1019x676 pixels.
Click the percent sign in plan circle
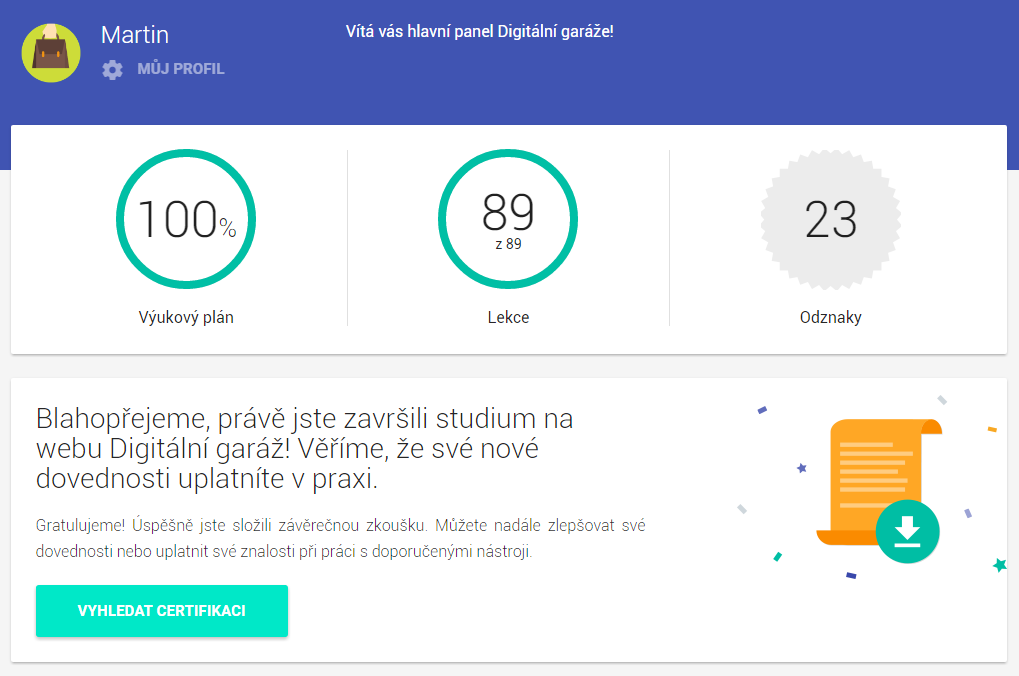(227, 228)
